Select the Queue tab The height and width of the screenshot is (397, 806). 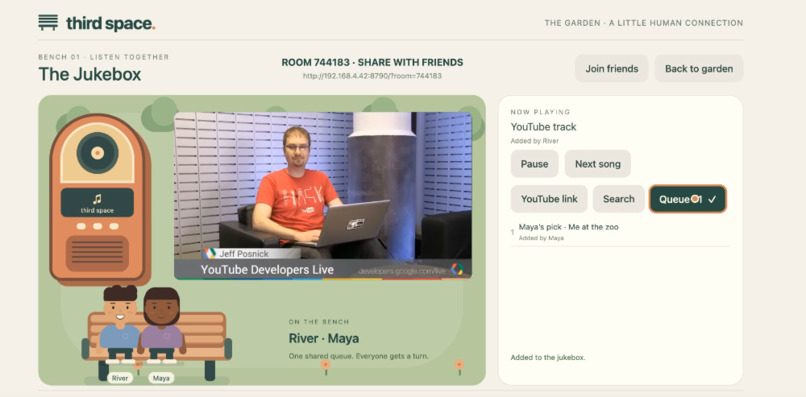pyautogui.click(x=687, y=199)
